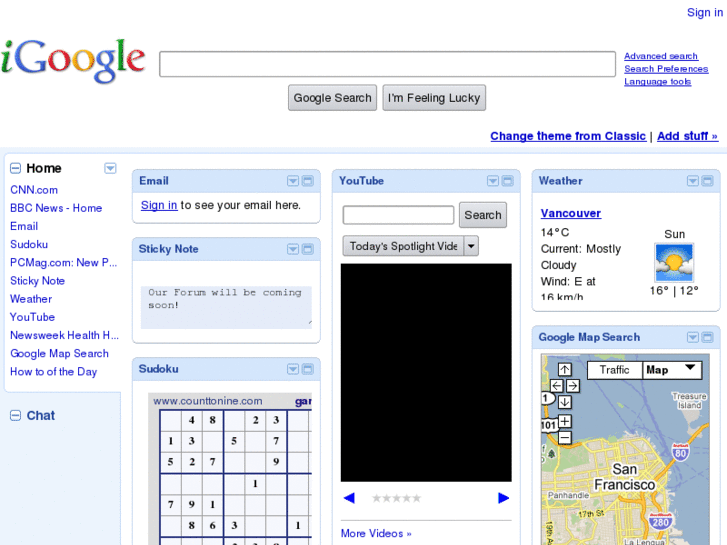Click the iGoogle logo

click(x=73, y=61)
